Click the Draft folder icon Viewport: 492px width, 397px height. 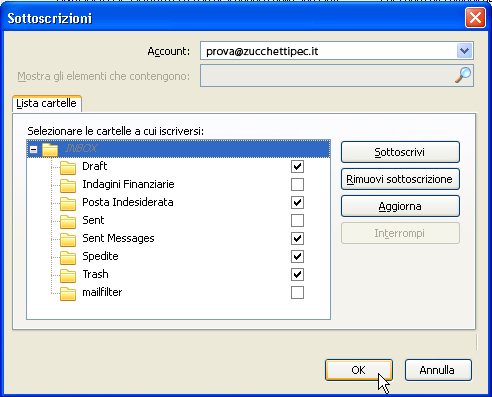[x=68, y=168]
